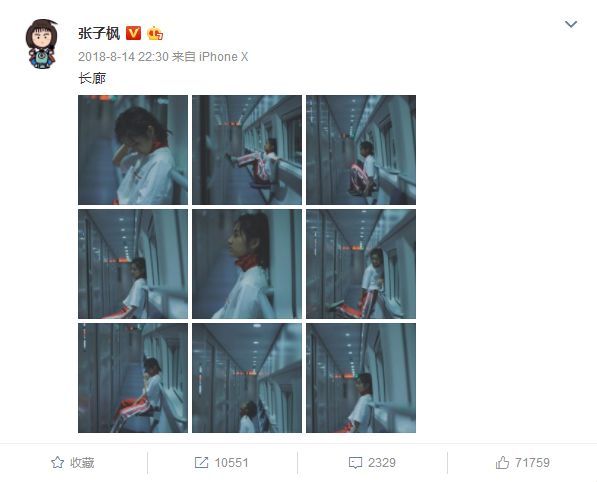Viewport: 597px width, 482px height.
Task: Click the iPhone X source link
Action: [223, 57]
